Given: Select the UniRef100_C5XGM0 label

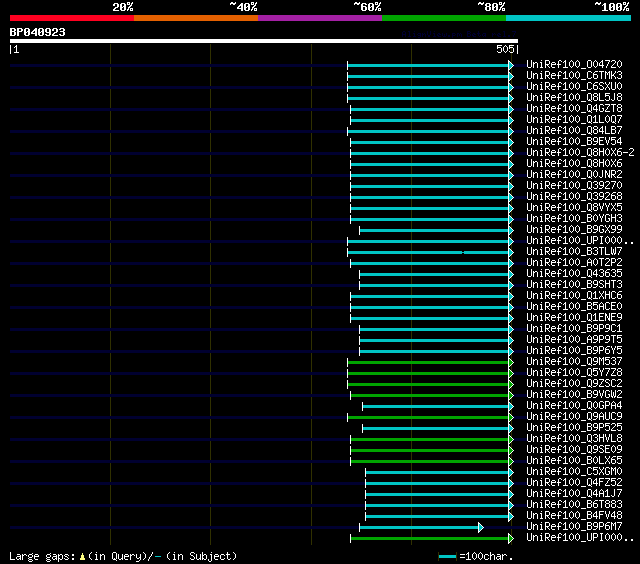Looking at the screenshot, I should tap(574, 472).
